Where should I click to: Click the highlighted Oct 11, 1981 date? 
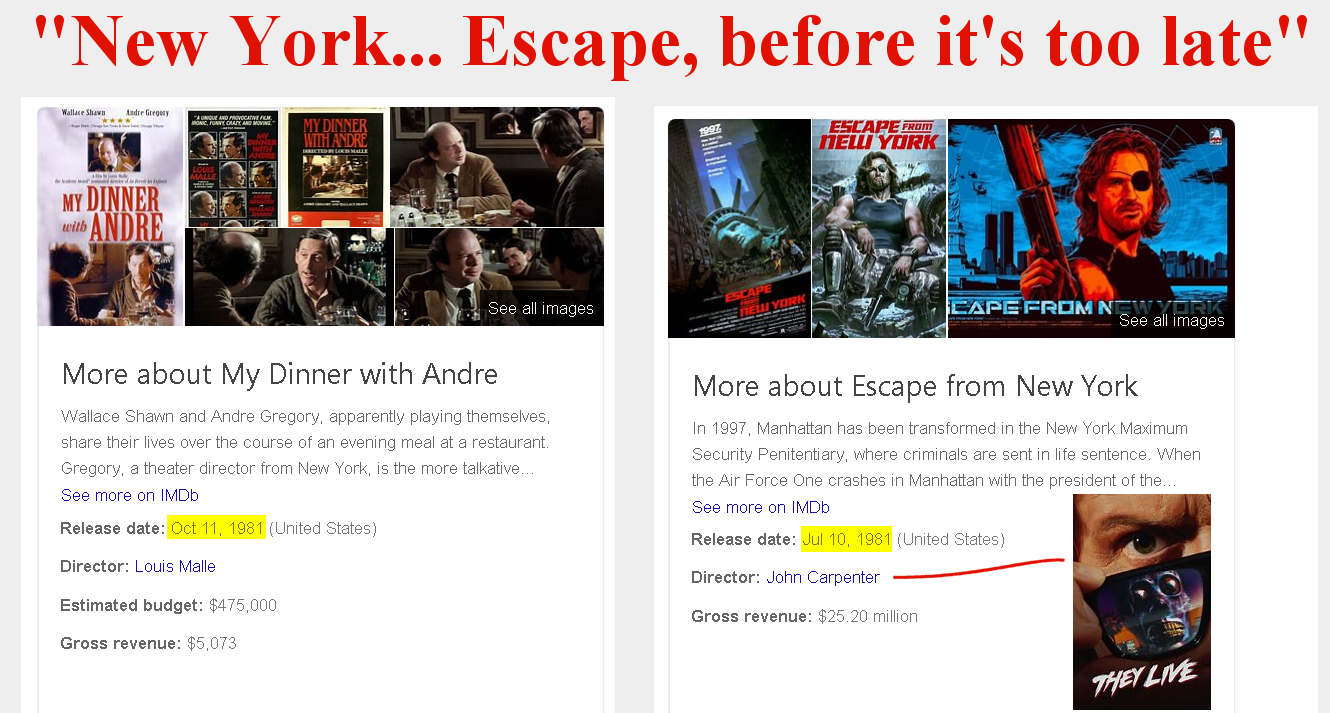[x=217, y=528]
